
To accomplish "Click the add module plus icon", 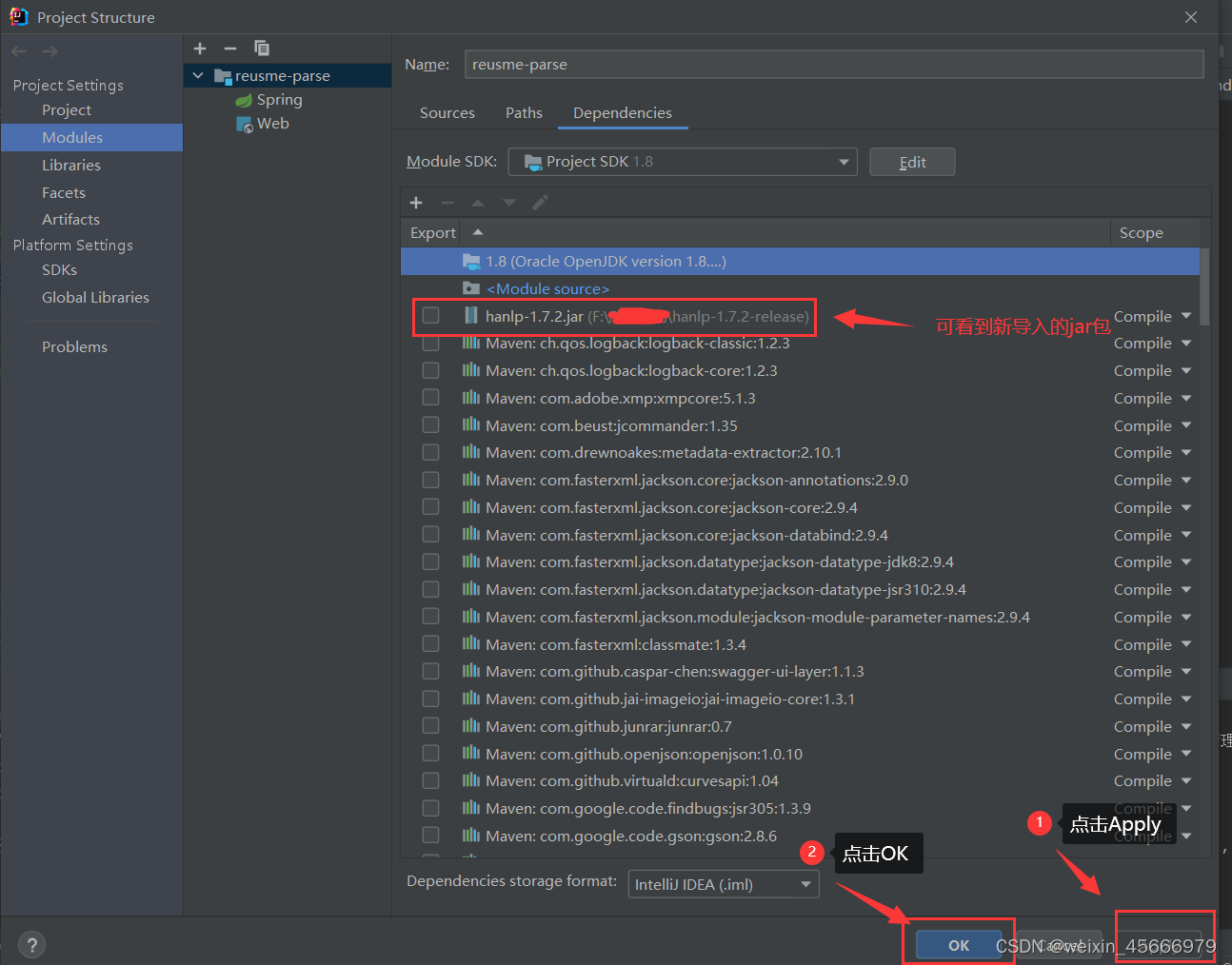I will [200, 49].
